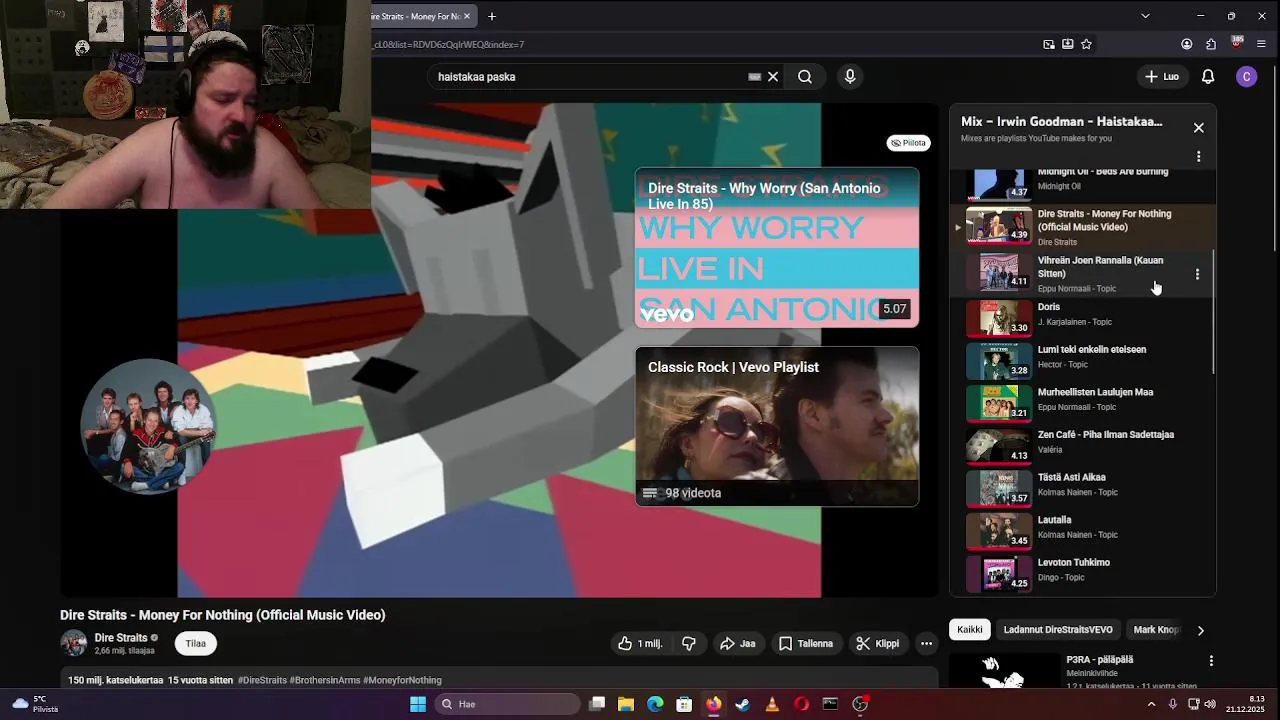Open the Classic Rock Vevo Playlist card
Screen dimensions: 1280x720
click(777, 427)
